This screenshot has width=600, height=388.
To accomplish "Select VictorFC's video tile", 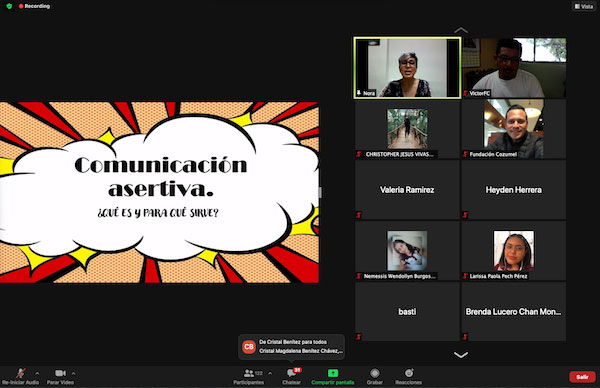I will 514,68.
